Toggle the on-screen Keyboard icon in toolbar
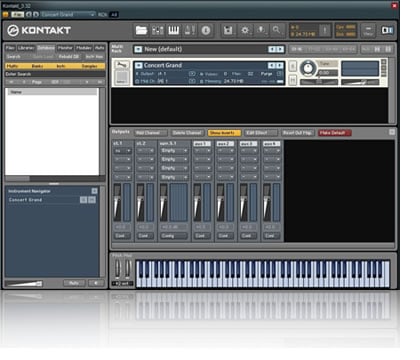The height and width of the screenshot is (360, 420). point(174,30)
